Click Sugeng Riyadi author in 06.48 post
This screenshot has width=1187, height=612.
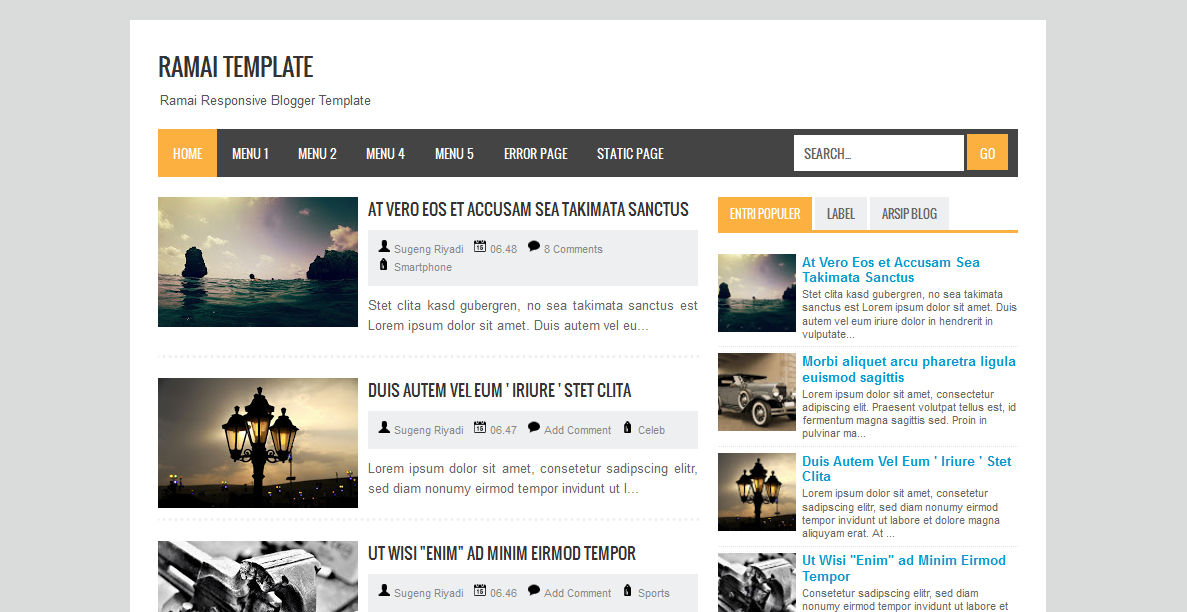(428, 249)
